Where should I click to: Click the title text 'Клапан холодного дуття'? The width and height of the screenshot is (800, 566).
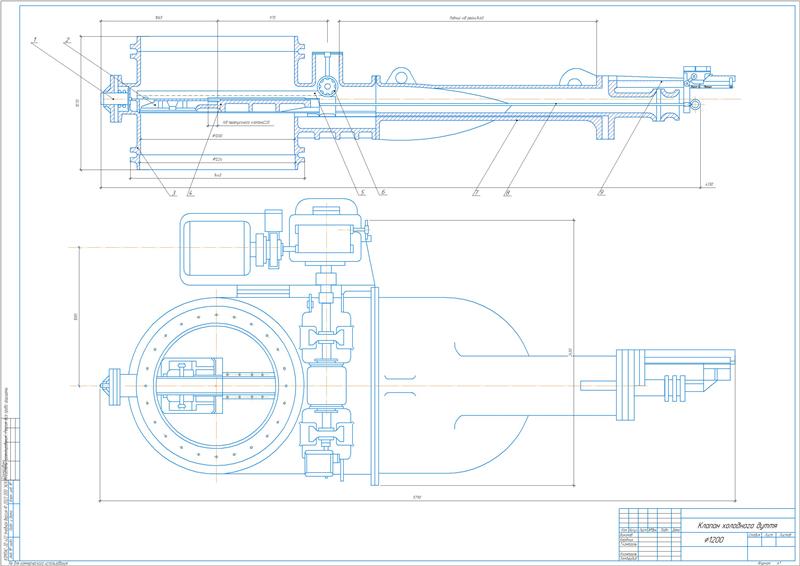(x=737, y=526)
